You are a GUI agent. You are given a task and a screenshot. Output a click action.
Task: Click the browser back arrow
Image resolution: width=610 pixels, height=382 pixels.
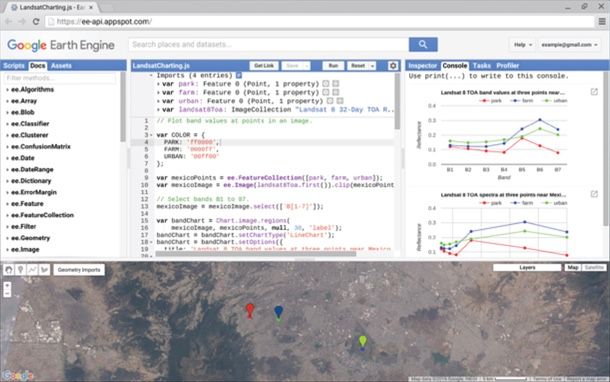[9, 21]
